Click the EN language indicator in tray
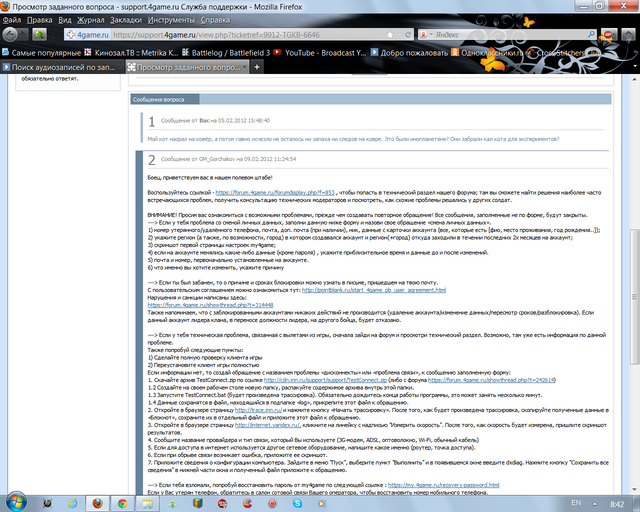Viewport: 640px width, 512px height. (x=577, y=499)
